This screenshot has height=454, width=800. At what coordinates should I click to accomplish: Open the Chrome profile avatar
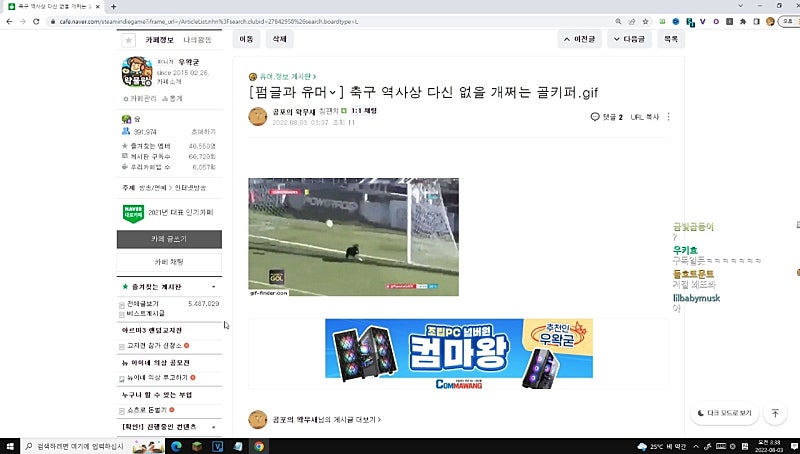770,21
